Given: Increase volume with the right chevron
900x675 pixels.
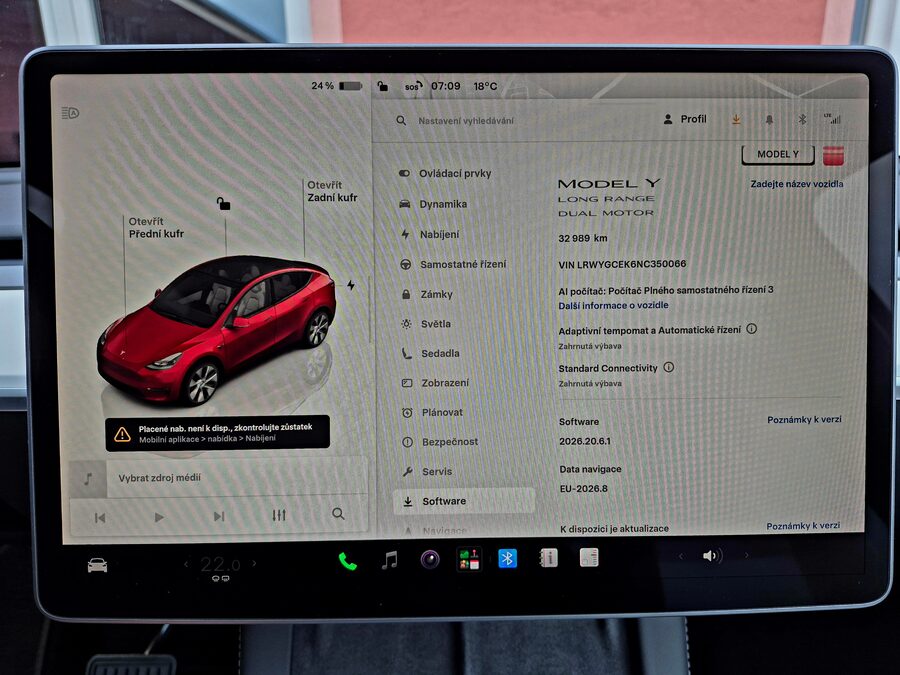Looking at the screenshot, I should pyautogui.click(x=746, y=555).
